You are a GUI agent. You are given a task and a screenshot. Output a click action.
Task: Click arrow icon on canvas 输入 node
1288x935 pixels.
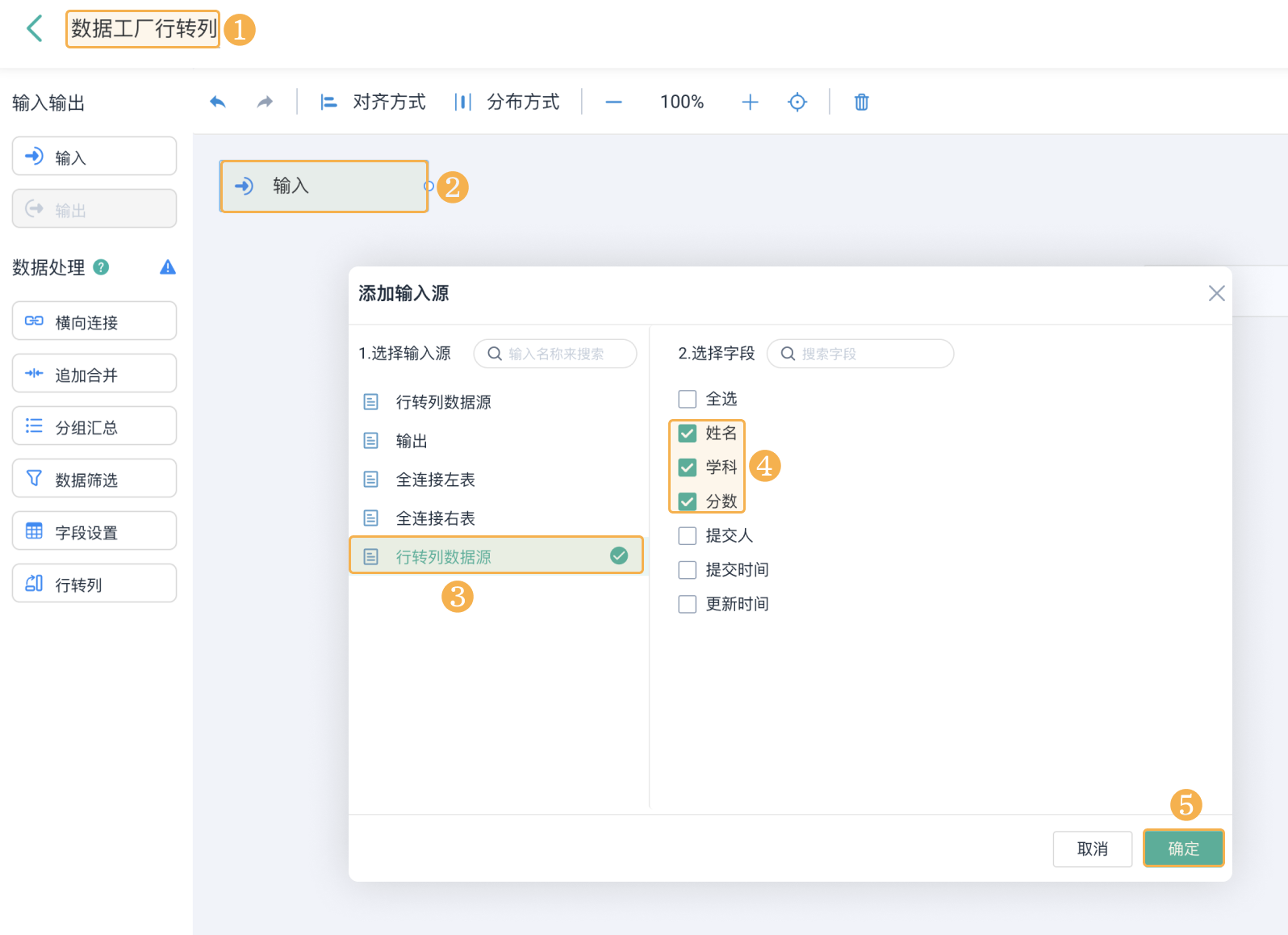coord(244,187)
